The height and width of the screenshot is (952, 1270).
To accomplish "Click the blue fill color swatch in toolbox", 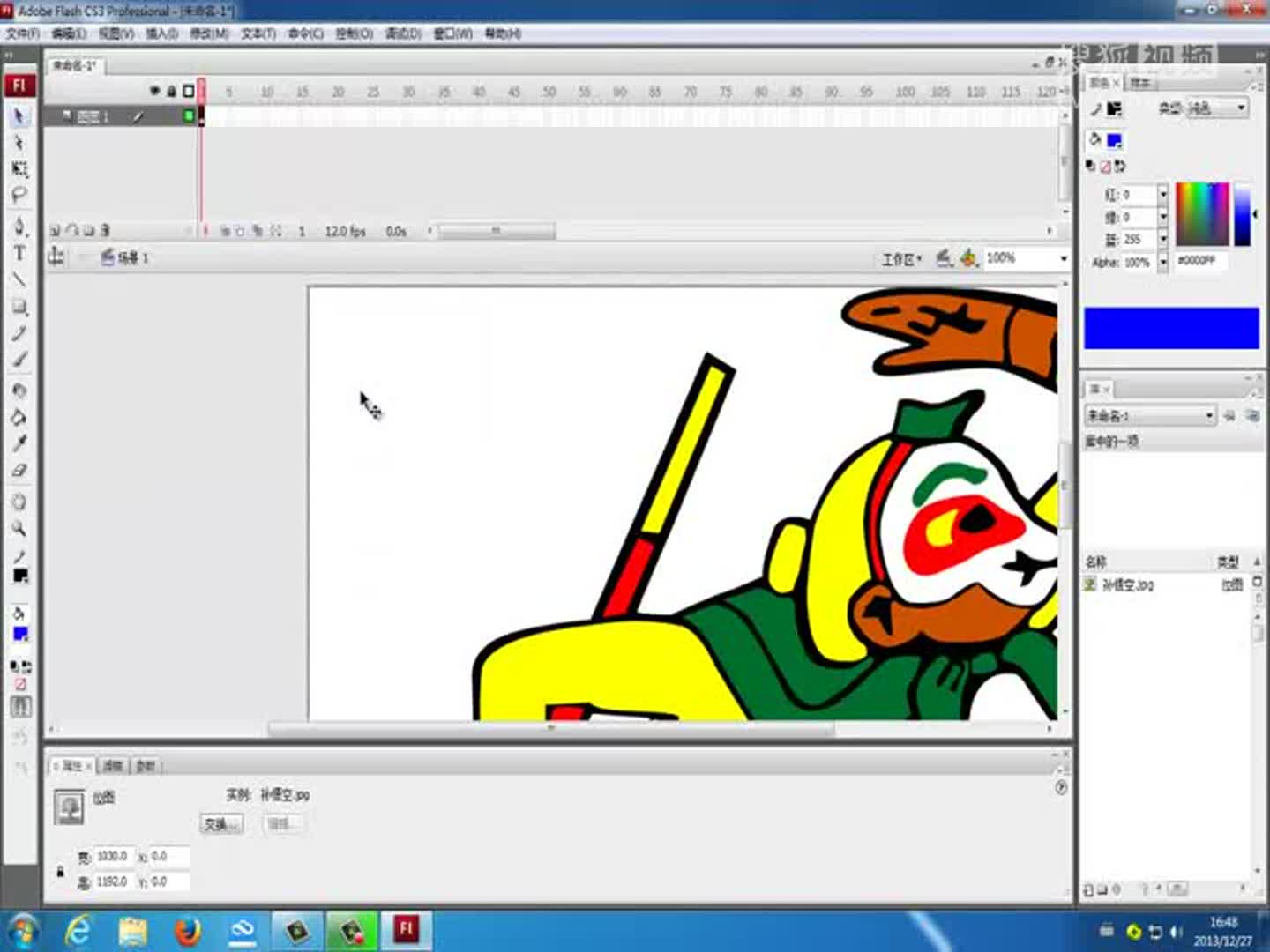I will pos(20,634).
